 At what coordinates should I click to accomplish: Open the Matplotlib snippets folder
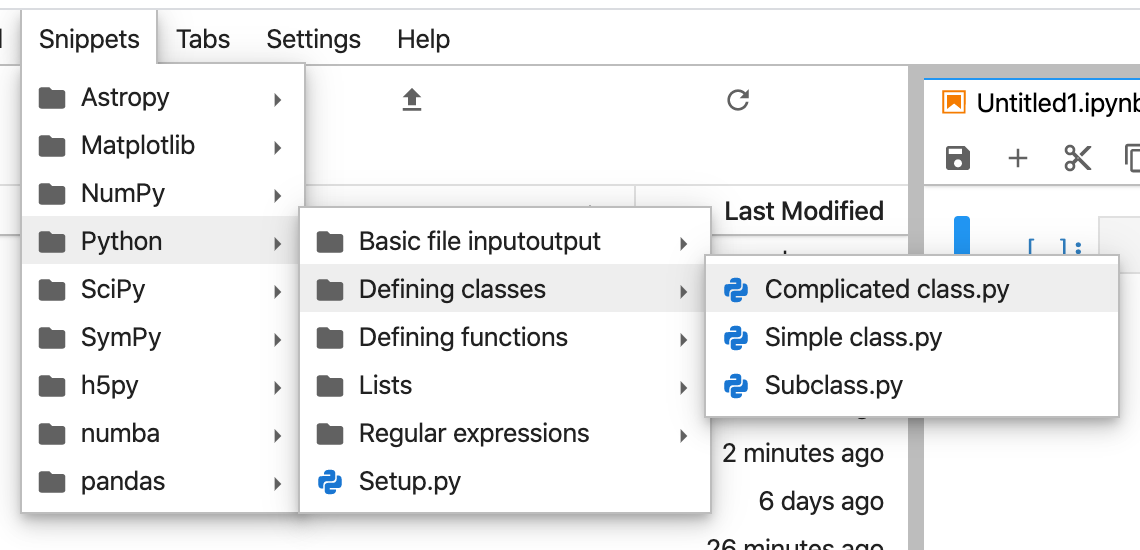coord(138,146)
